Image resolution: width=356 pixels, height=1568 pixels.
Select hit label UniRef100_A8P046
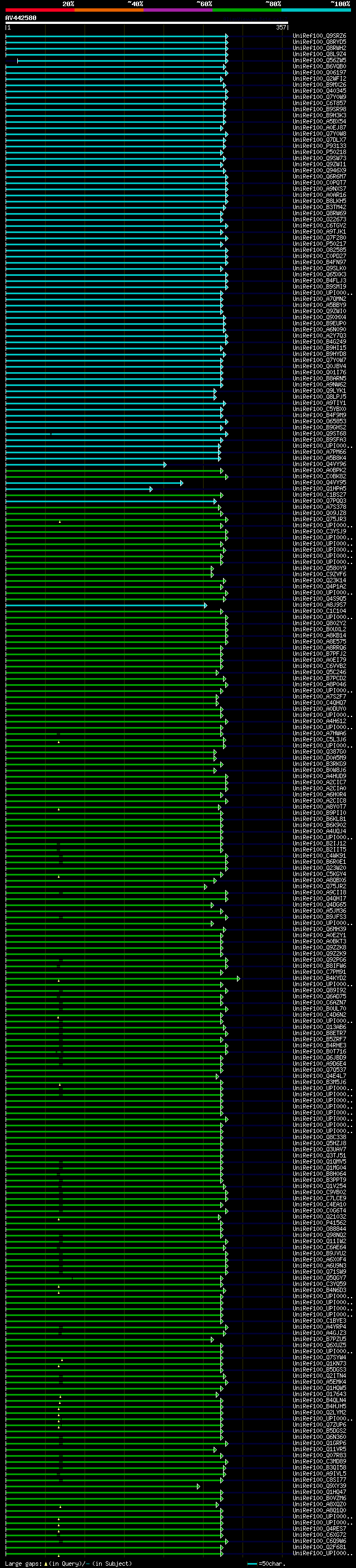(319, 685)
